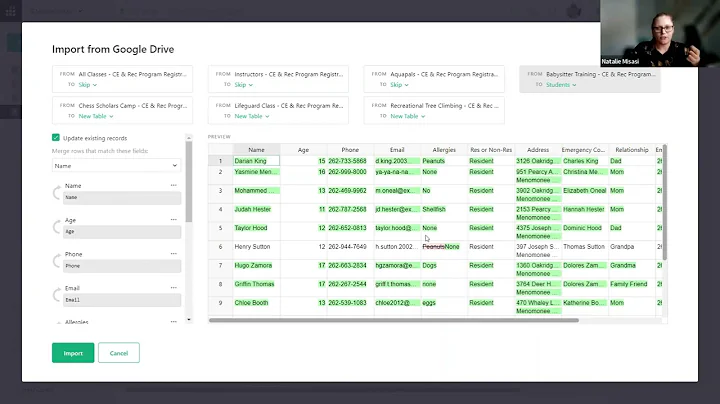Open options menu for Age field mapping
The width and height of the screenshot is (720, 404).
tap(174, 220)
